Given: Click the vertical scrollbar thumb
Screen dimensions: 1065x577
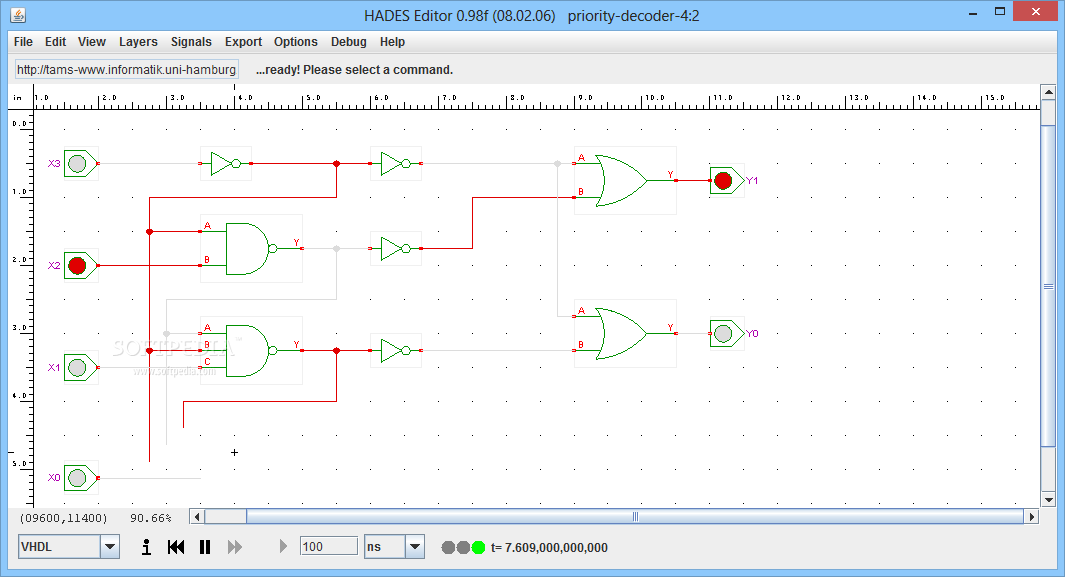Looking at the screenshot, I should [x=1048, y=286].
